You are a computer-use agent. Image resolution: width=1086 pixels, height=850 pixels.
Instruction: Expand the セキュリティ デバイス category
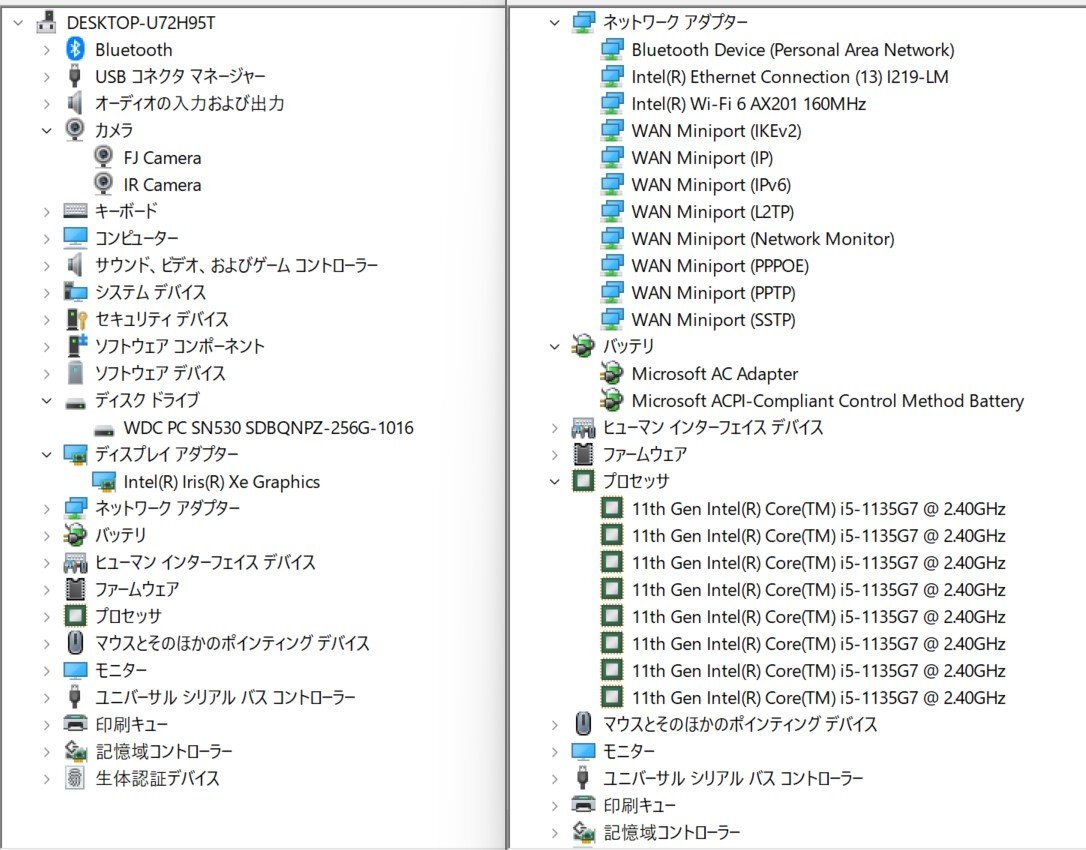(46, 319)
